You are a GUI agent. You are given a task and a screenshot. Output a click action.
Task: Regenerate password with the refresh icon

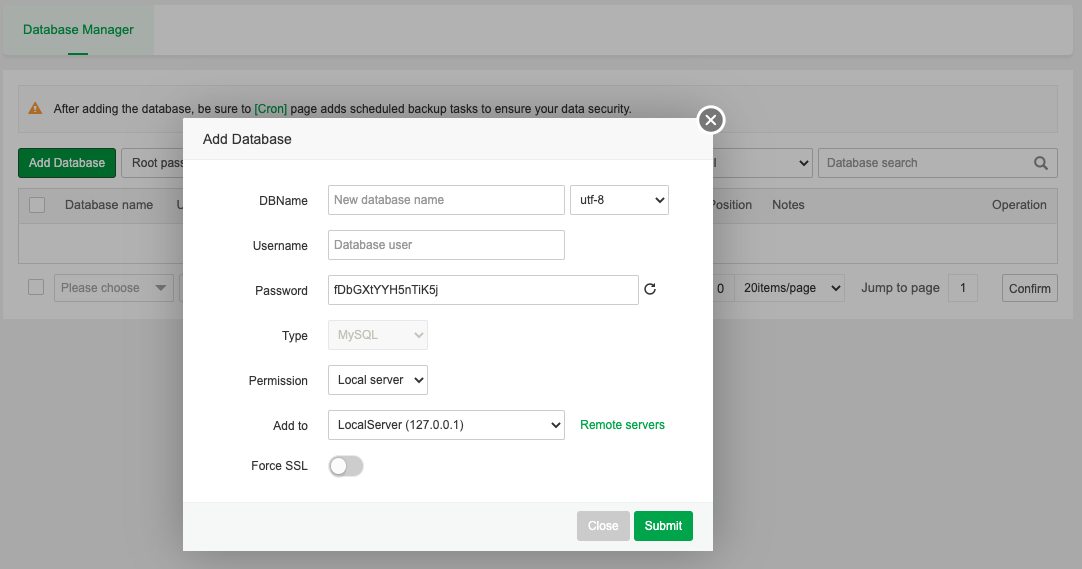(650, 290)
